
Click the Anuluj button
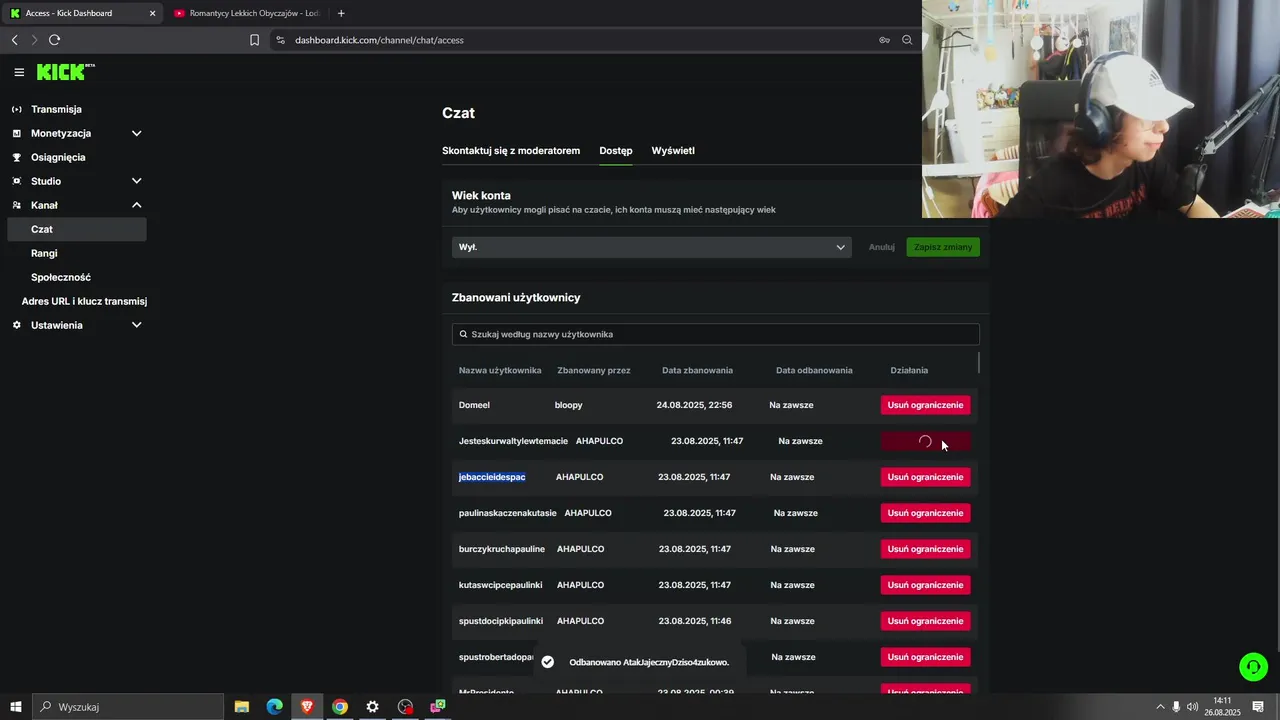tap(882, 247)
